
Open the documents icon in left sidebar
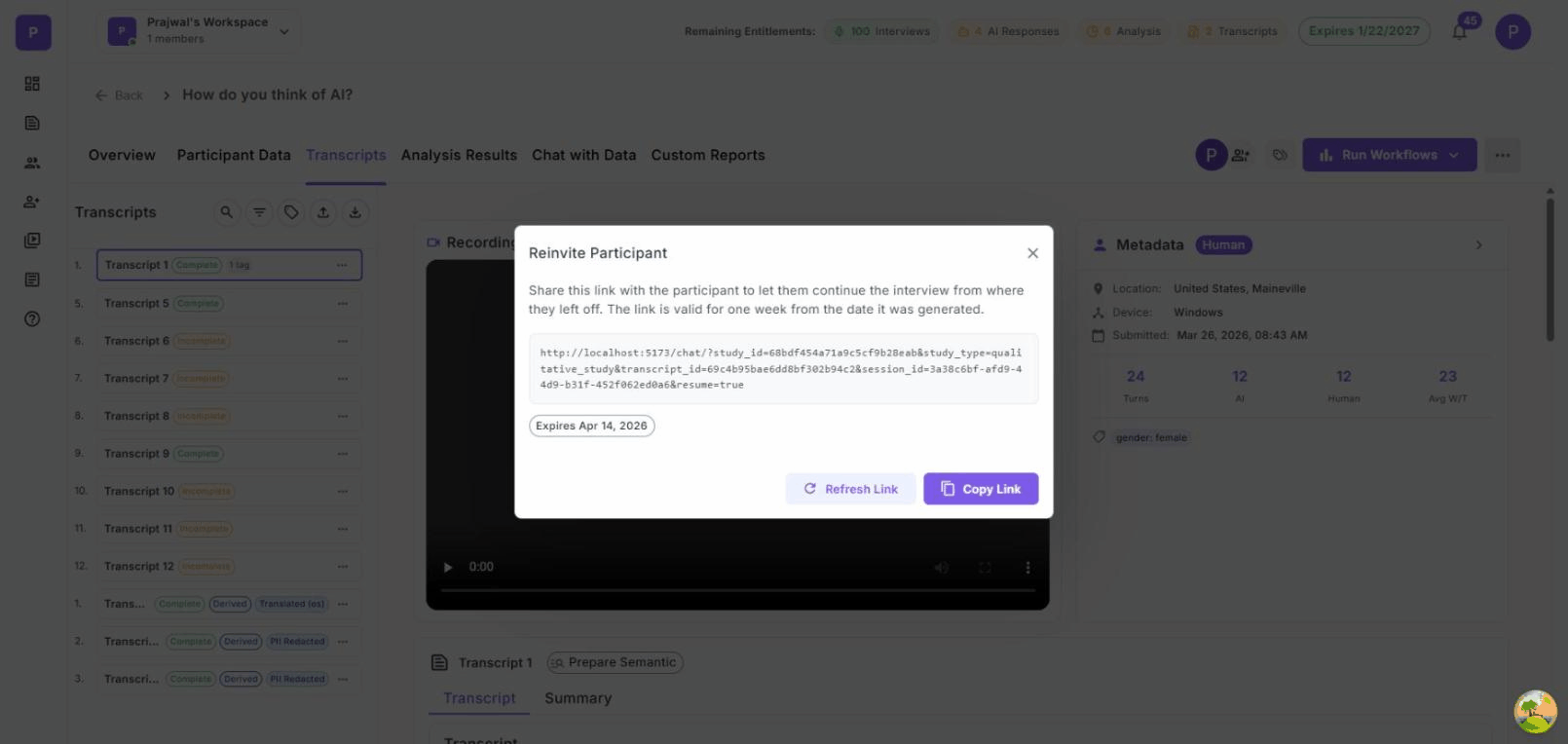(x=32, y=123)
